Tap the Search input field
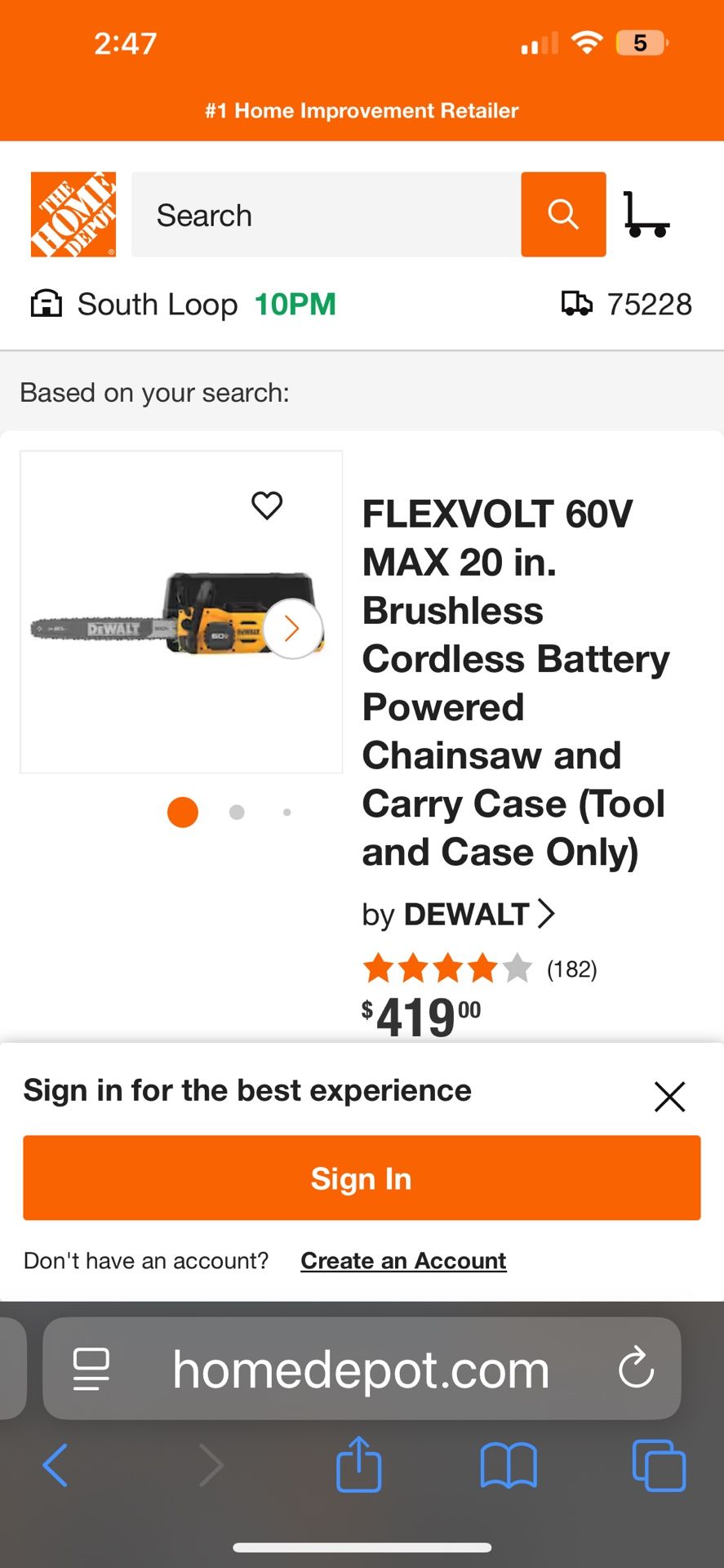Viewport: 724px width, 1568px height. (326, 215)
